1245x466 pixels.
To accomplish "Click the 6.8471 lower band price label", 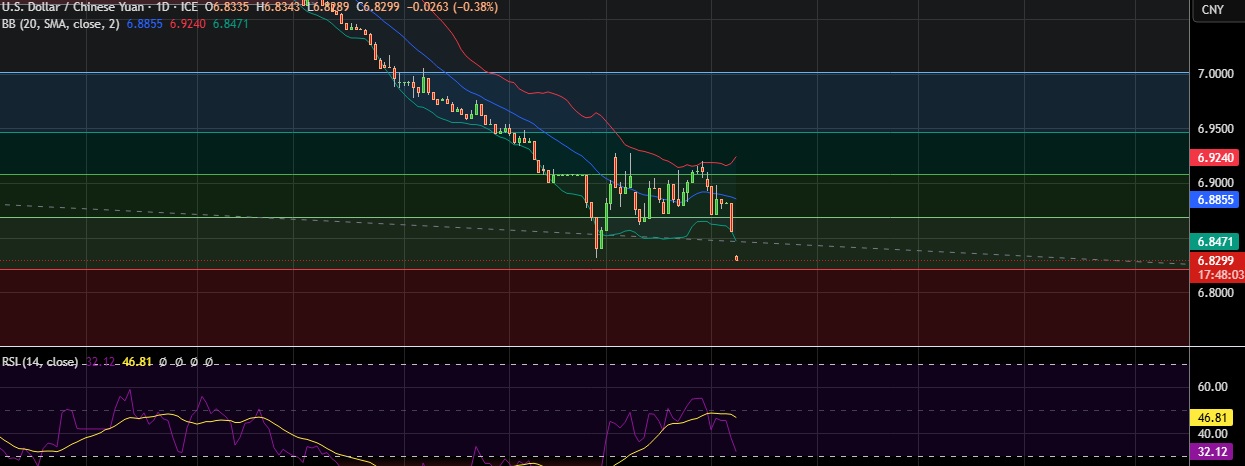I will coord(1213,242).
